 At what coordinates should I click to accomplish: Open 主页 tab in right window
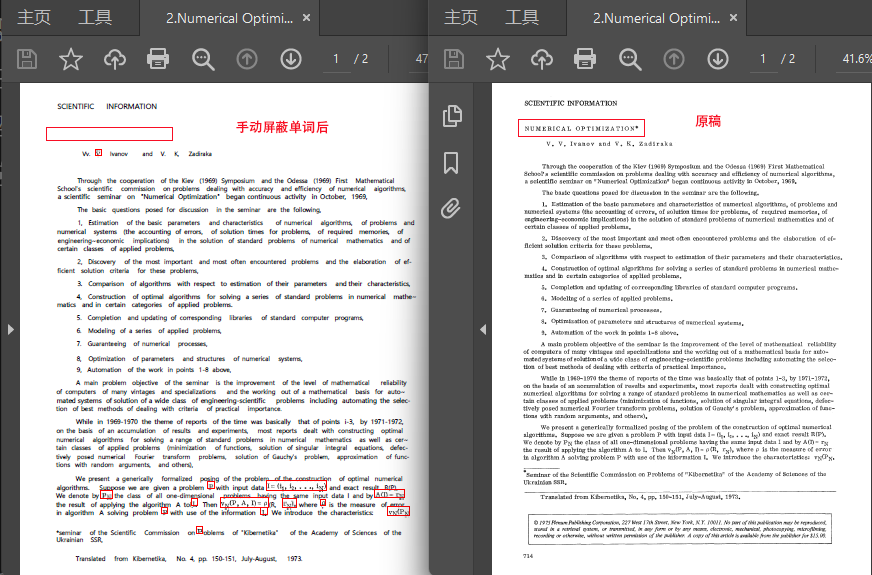point(461,17)
